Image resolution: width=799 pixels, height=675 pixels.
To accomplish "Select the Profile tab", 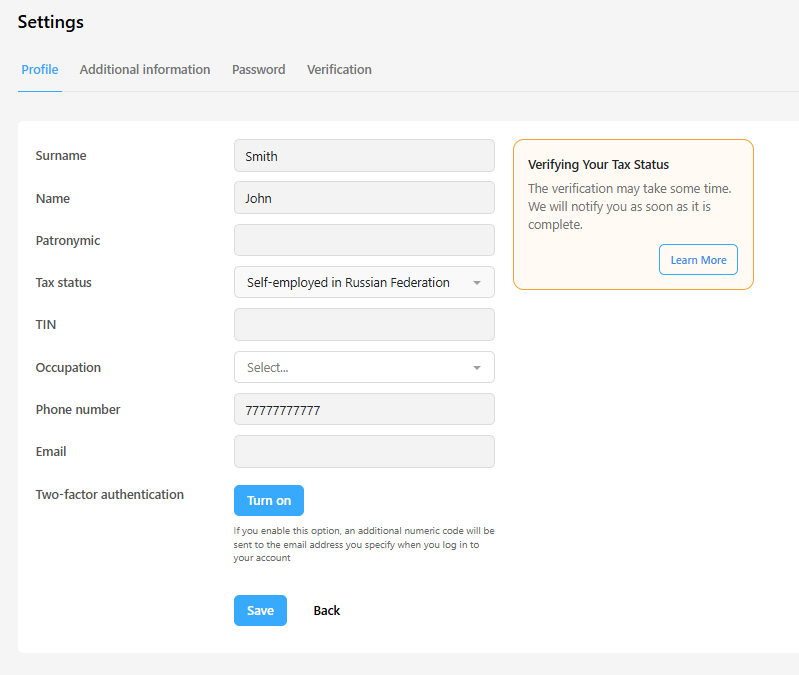I will 40,70.
